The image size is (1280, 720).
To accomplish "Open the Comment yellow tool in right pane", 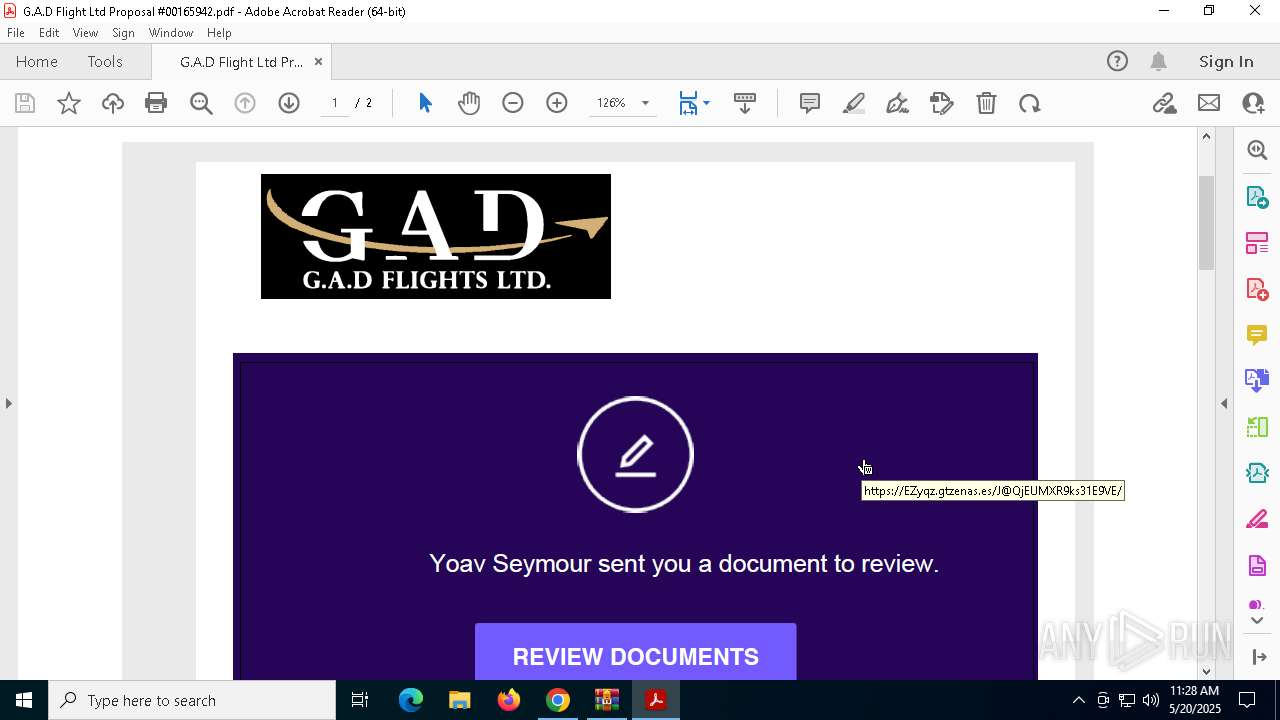I will pyautogui.click(x=1257, y=335).
